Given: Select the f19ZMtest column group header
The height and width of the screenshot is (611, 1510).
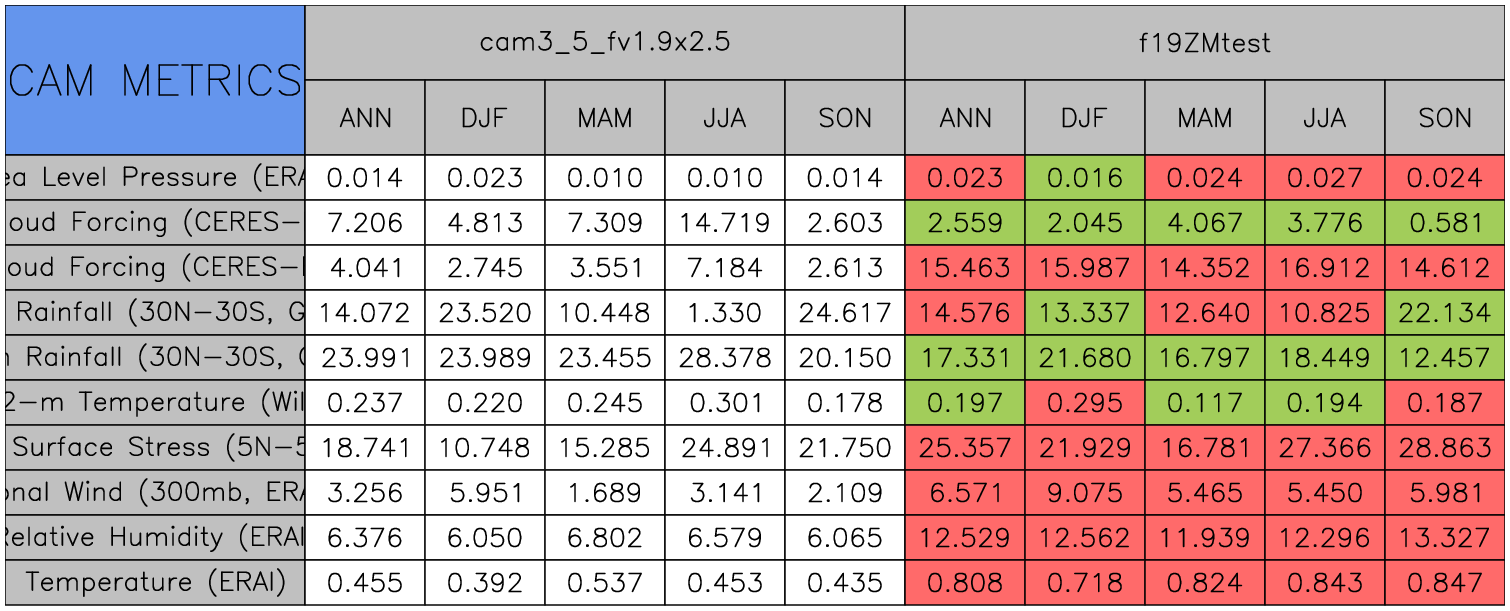Looking at the screenshot, I should pyautogui.click(x=1204, y=42).
